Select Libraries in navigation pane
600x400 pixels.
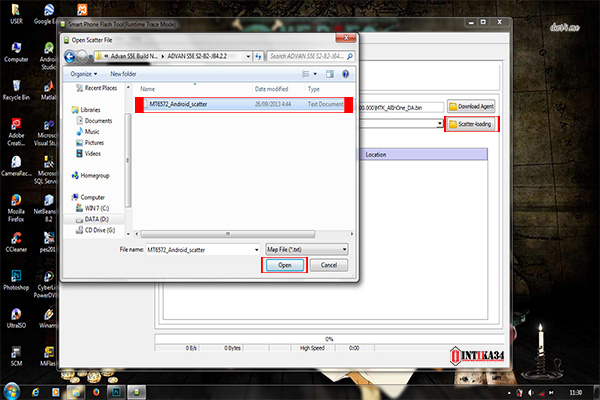86,110
